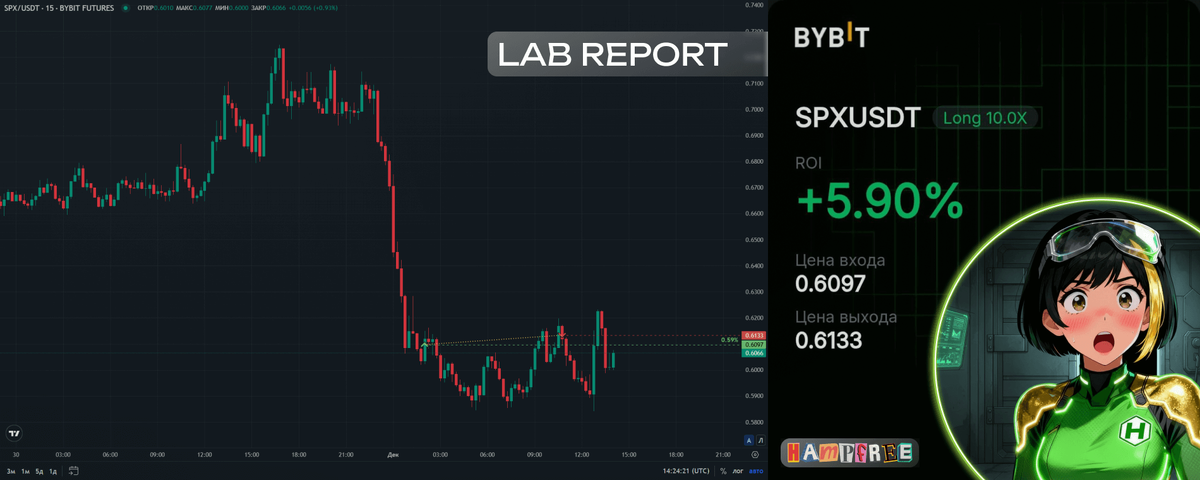Click the 0.59% position label
Screen dimensions: 1200x480
pyautogui.click(x=729, y=340)
